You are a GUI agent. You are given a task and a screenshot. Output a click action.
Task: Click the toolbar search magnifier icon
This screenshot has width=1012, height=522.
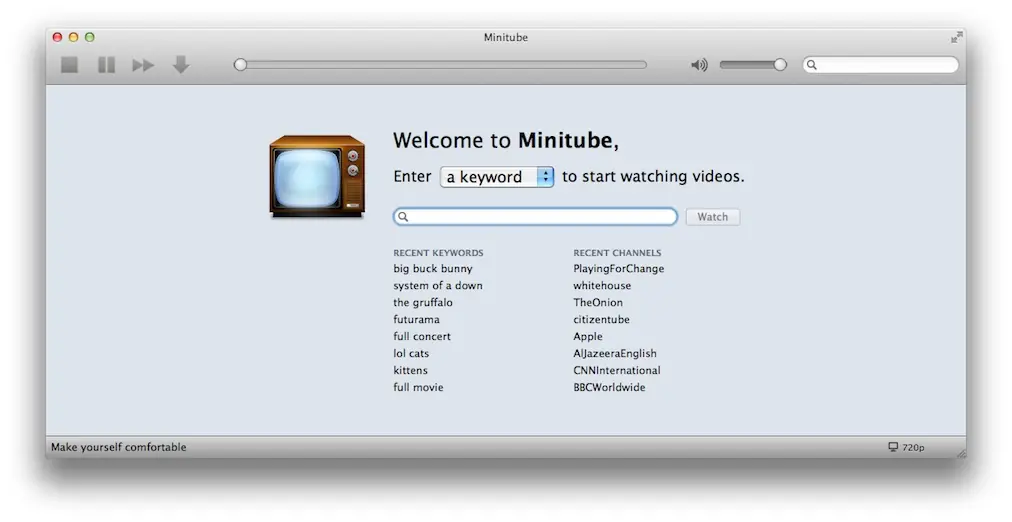pos(812,65)
